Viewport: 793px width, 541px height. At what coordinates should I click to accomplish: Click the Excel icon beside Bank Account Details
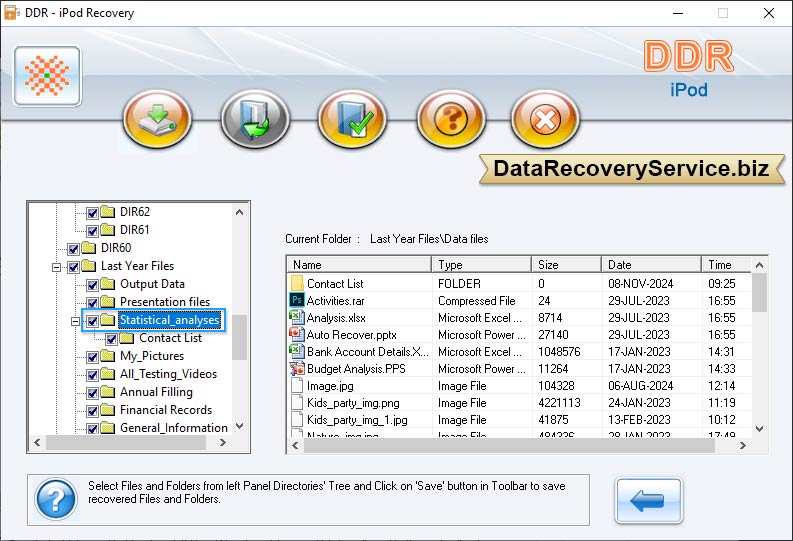pos(296,351)
